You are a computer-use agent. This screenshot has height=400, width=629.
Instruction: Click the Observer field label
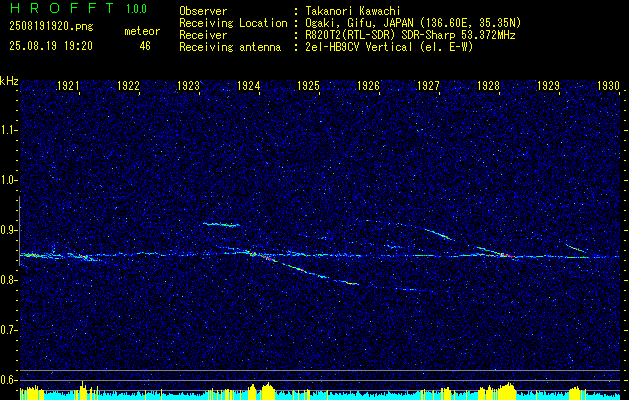point(203,11)
